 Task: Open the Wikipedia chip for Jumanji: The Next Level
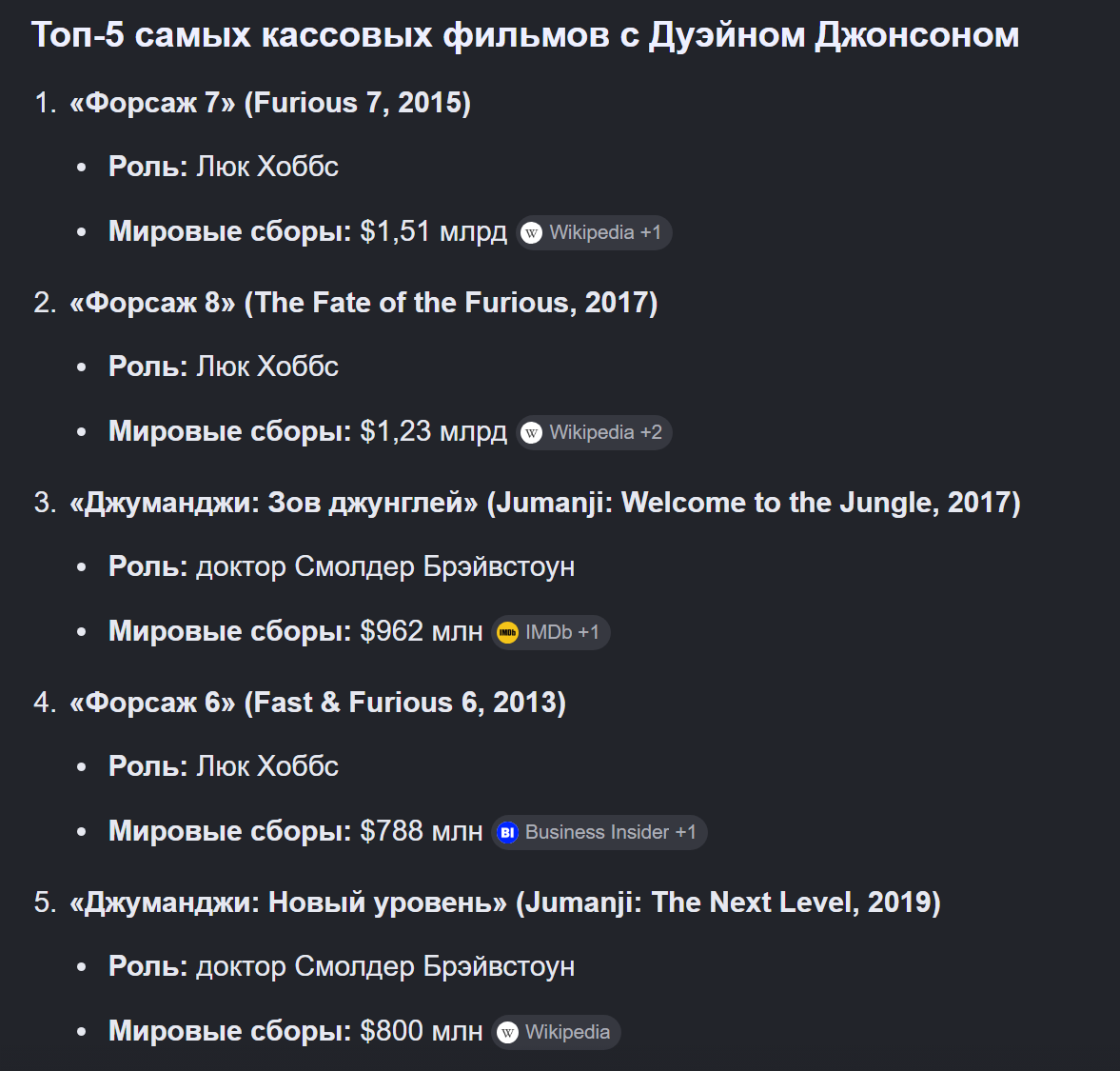click(557, 1033)
